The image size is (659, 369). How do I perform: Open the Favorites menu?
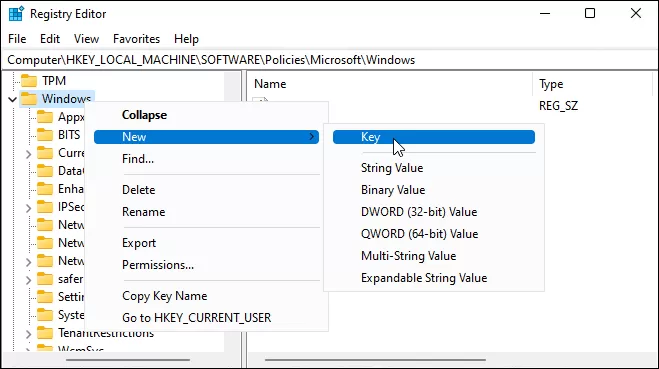coord(137,39)
